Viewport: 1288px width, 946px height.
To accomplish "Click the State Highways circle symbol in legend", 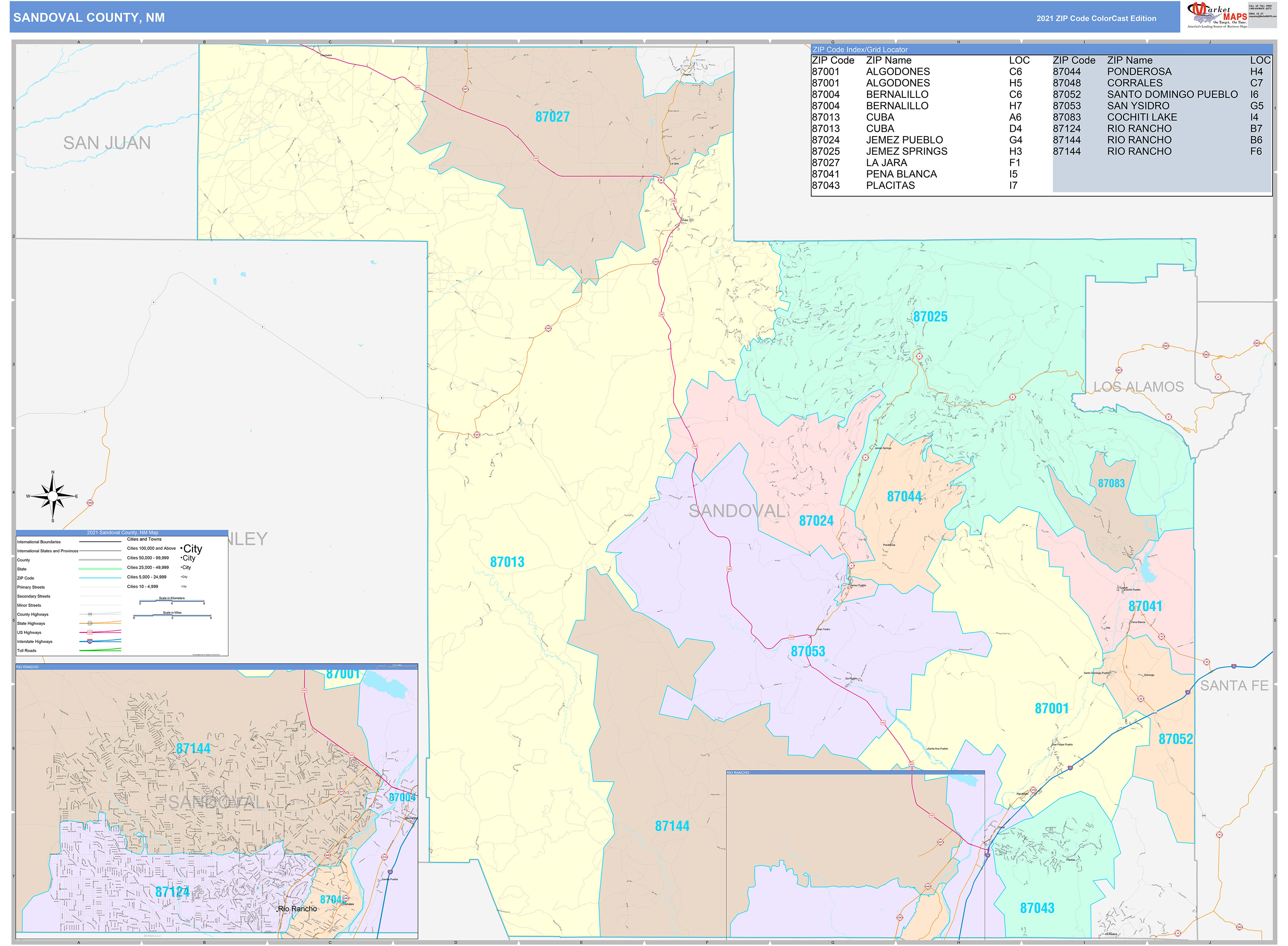I will (x=90, y=624).
